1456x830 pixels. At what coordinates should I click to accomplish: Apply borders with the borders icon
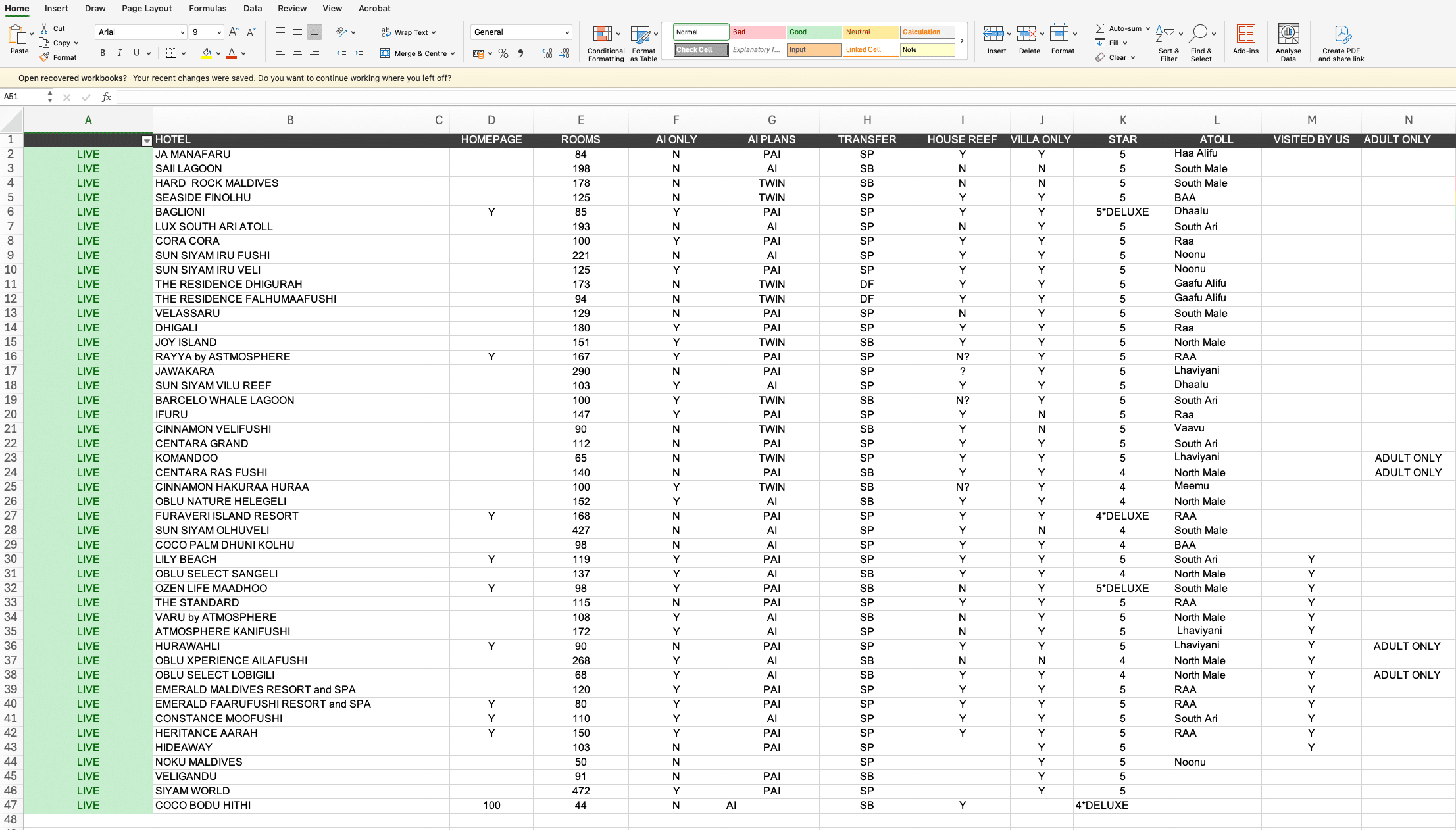171,53
